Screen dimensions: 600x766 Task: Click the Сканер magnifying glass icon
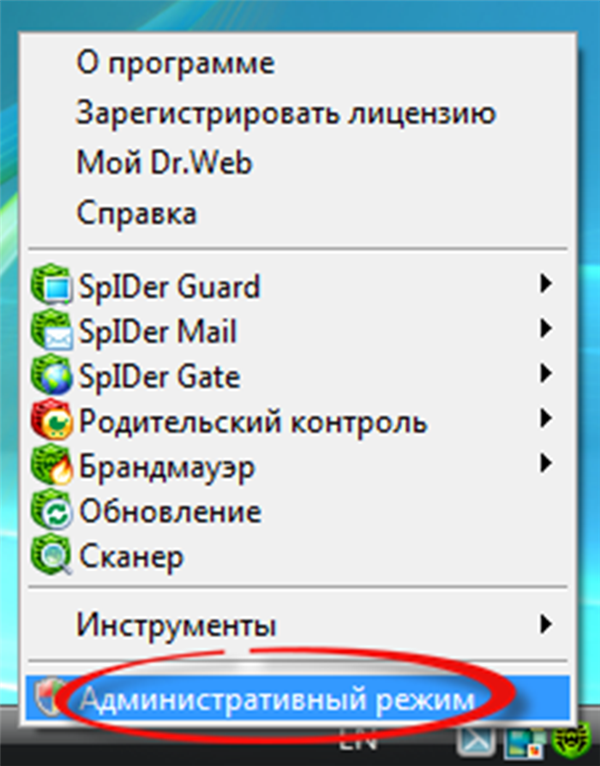(51, 555)
